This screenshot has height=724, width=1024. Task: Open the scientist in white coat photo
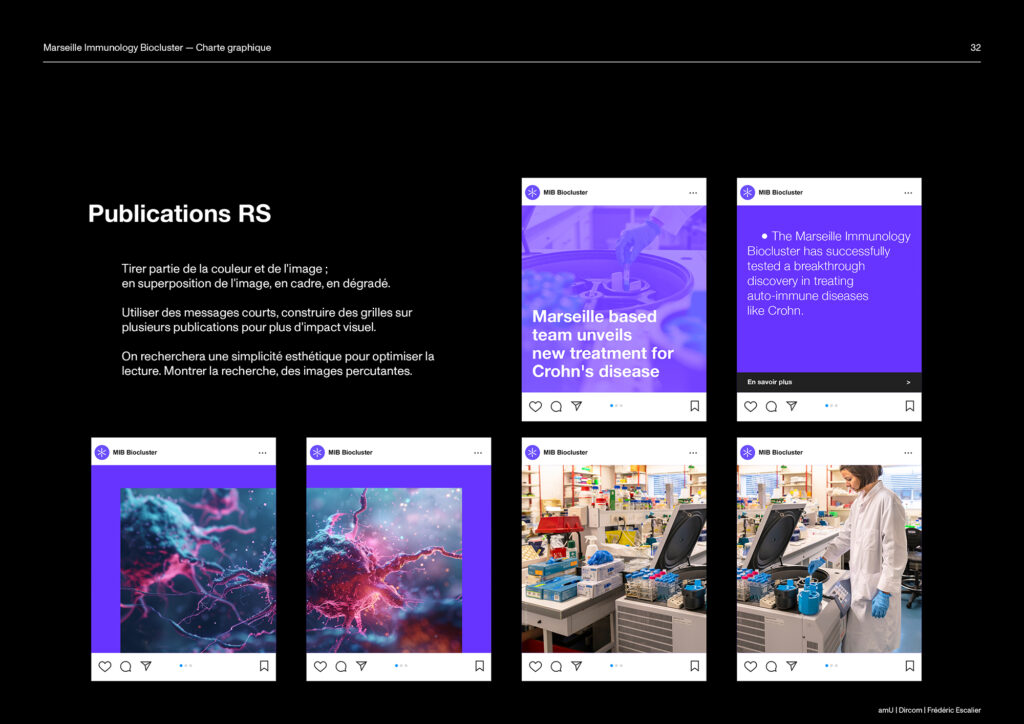point(829,559)
